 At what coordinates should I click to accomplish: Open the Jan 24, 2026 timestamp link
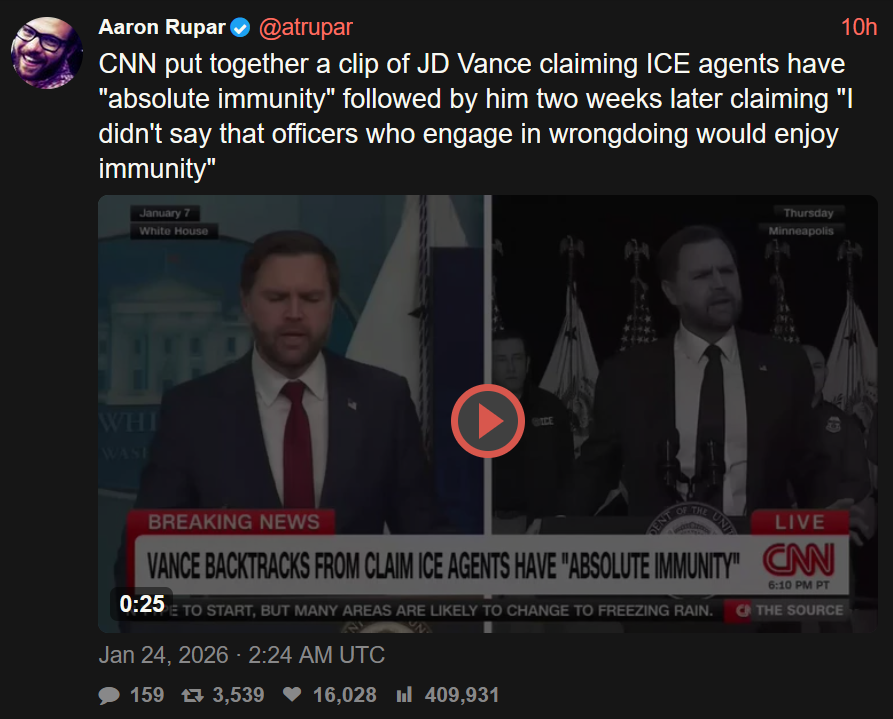click(x=241, y=655)
